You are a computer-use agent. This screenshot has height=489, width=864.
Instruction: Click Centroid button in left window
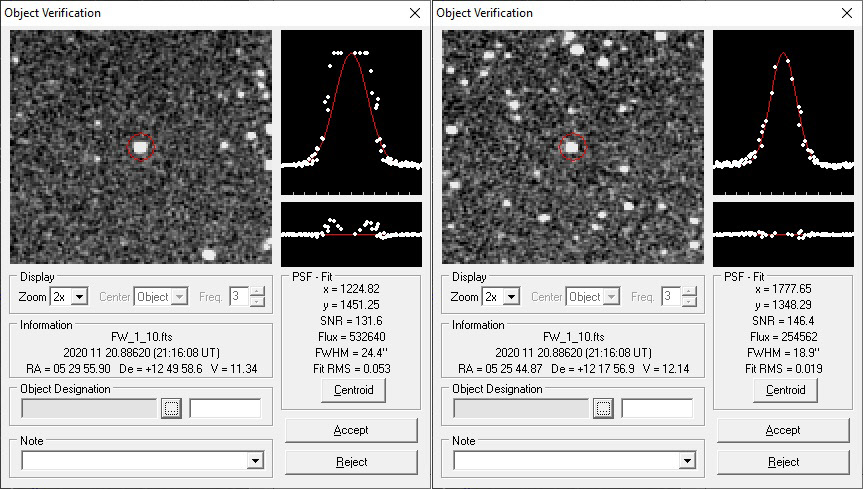click(x=353, y=390)
